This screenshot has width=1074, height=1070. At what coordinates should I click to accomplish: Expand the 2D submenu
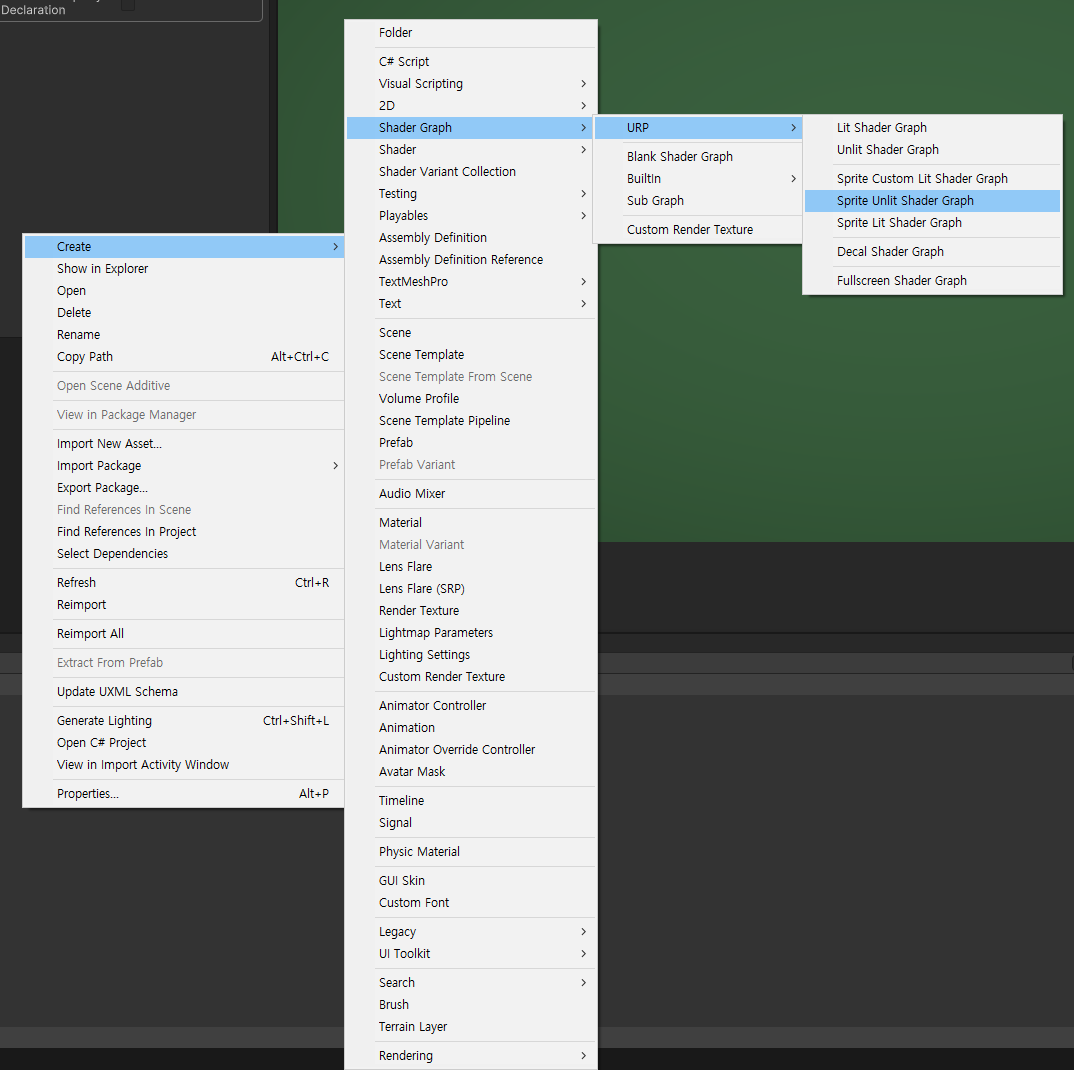471,105
